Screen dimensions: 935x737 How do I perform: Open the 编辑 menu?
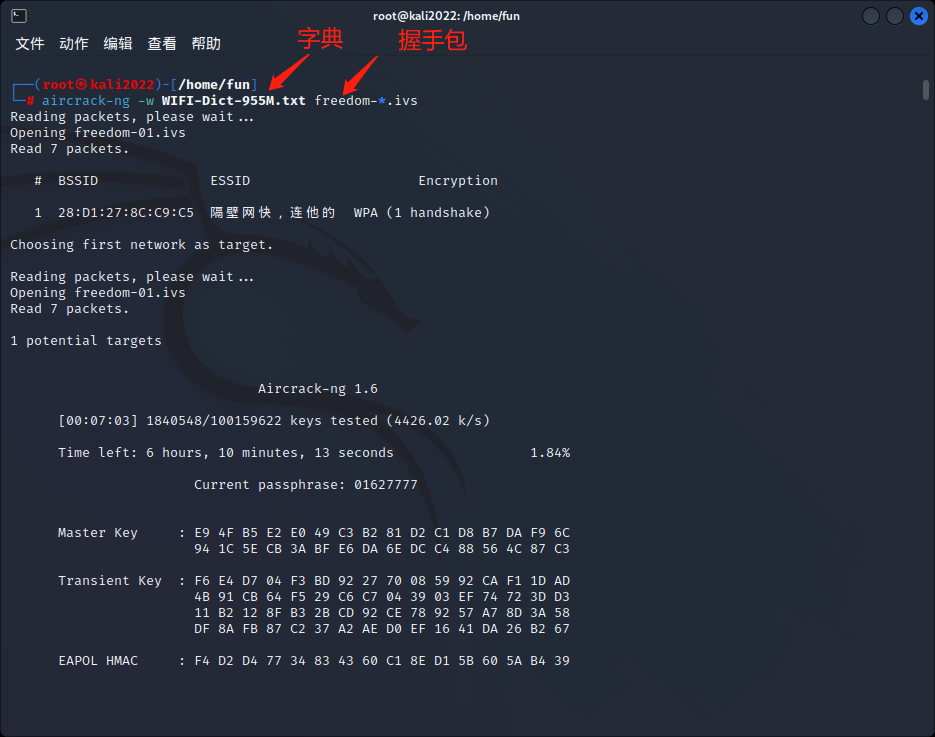[x=118, y=44]
